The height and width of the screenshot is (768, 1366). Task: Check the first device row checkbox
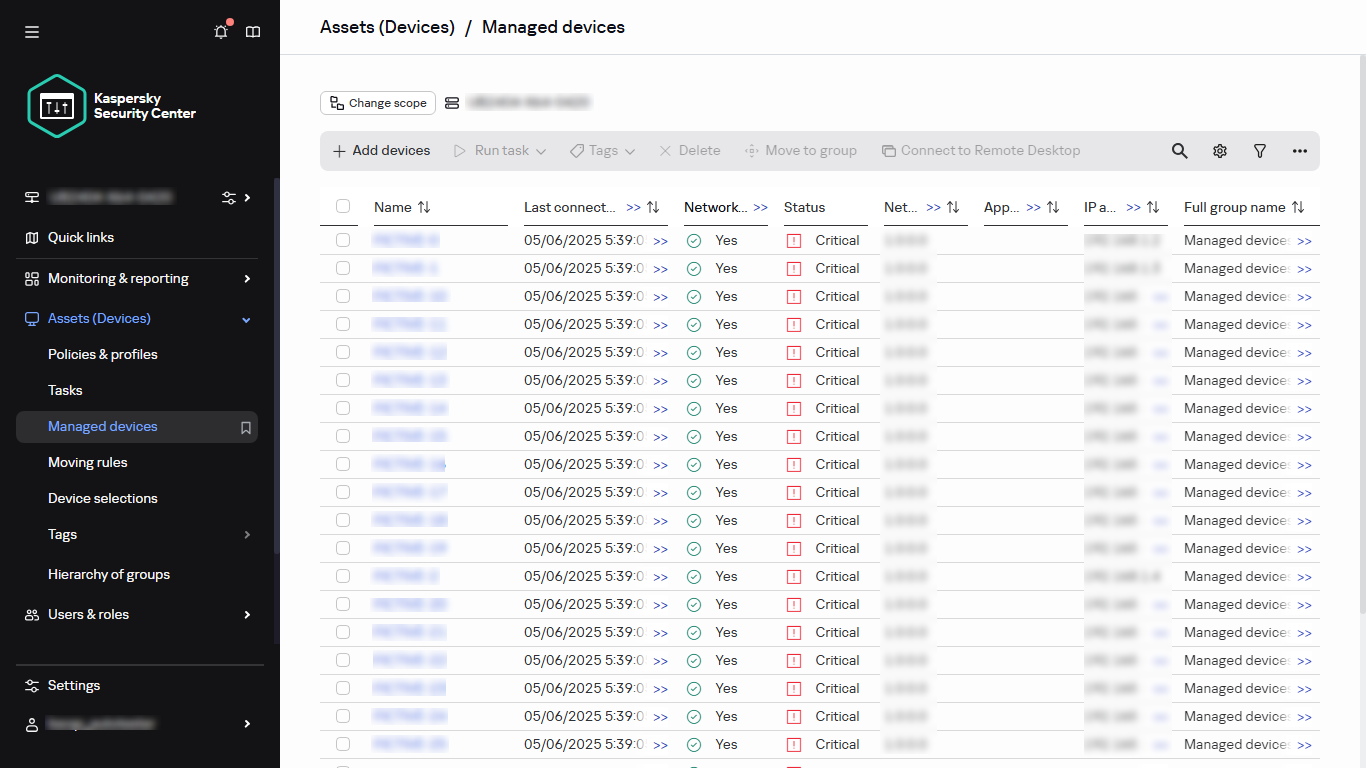[343, 240]
